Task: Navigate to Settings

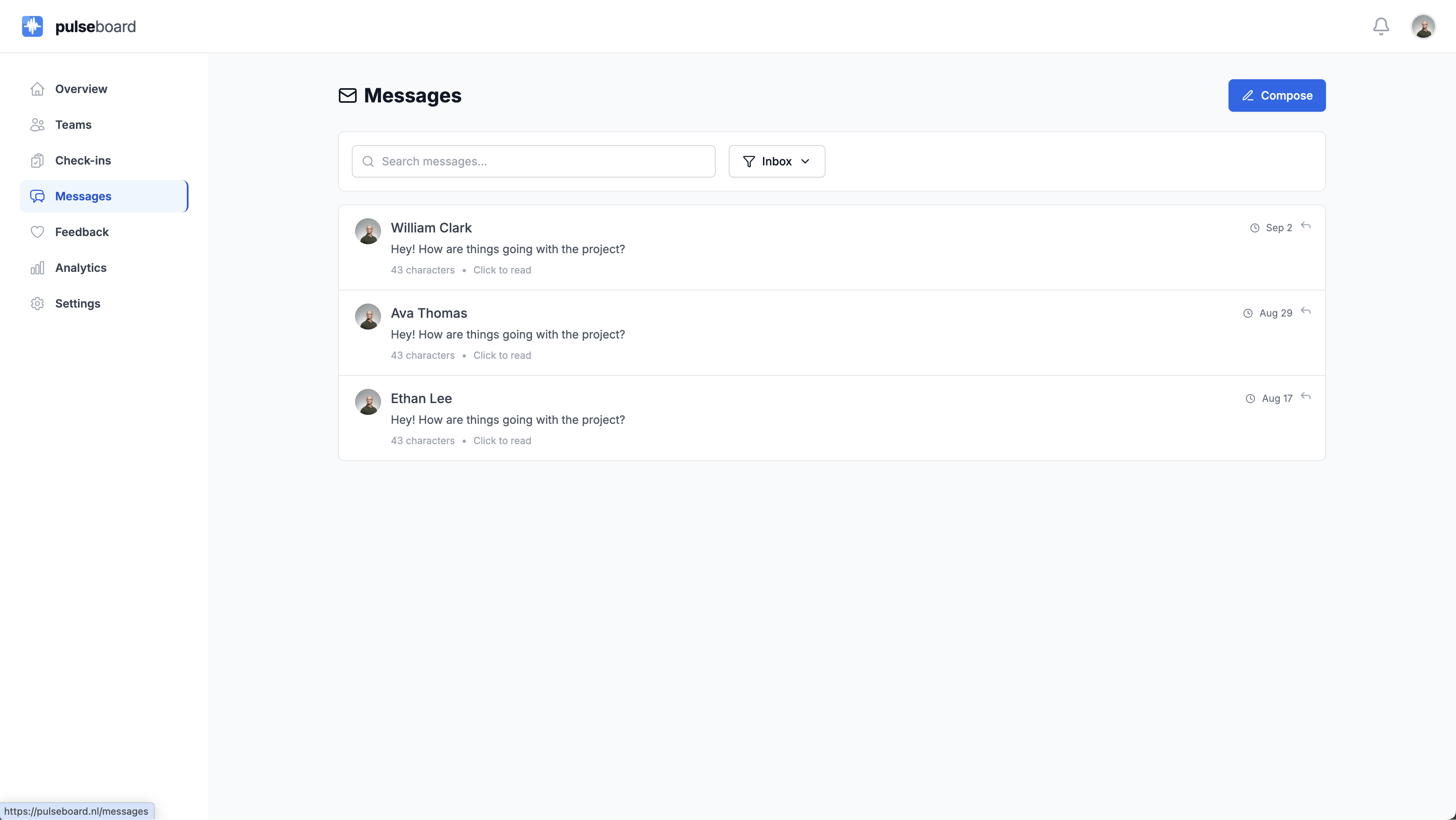Action: (x=78, y=303)
